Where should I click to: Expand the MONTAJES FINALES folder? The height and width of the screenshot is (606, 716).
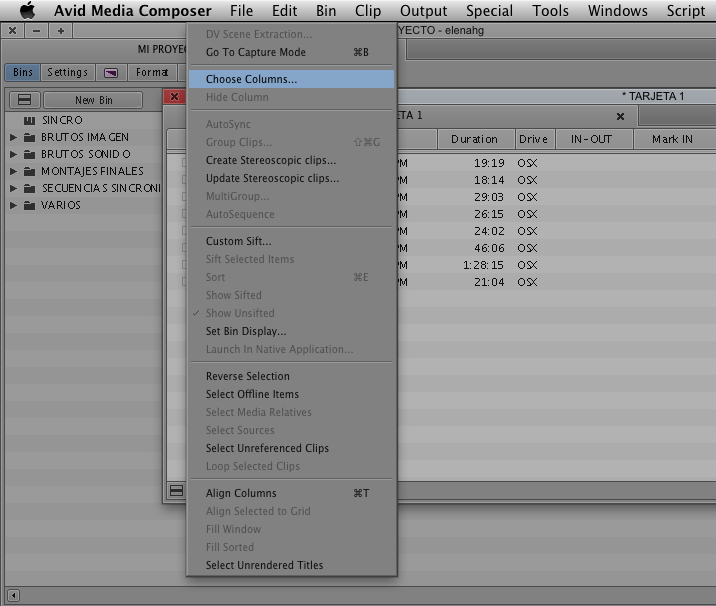(13, 171)
